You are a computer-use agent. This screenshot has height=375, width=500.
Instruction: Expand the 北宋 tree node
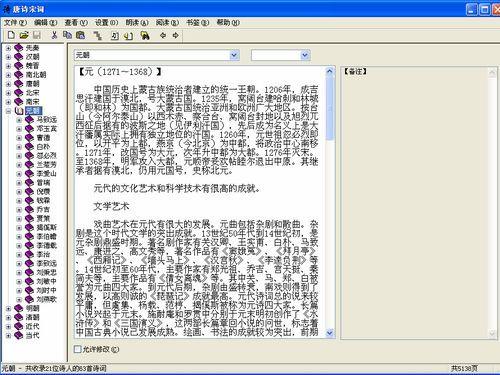(x=8, y=93)
